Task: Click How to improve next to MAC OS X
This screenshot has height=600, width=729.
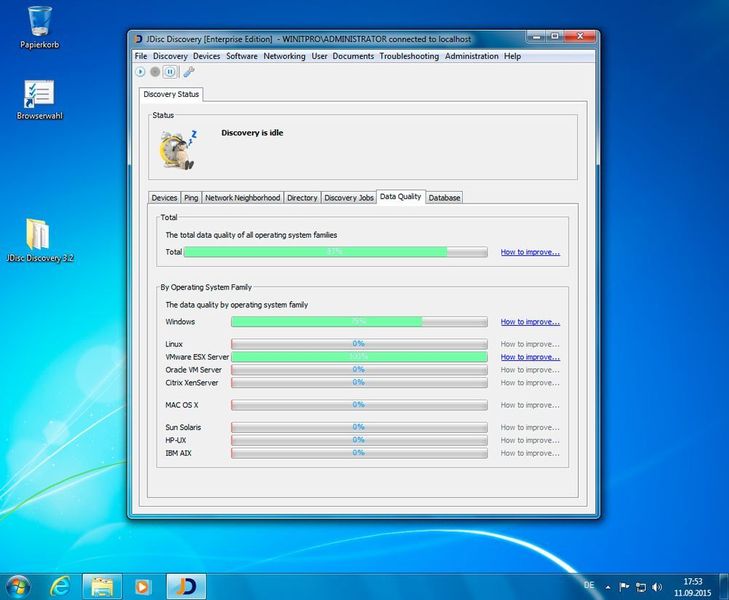Action: 530,405
